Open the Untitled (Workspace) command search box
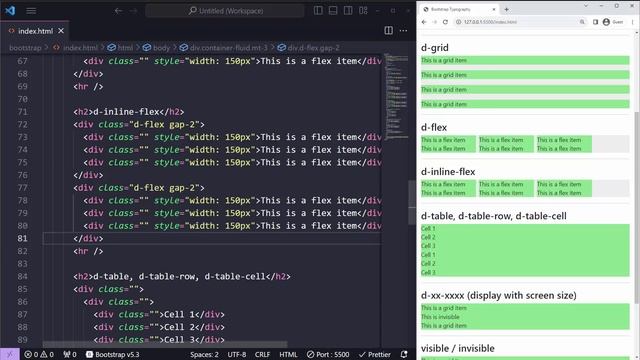Screen dimensions: 640x360 (x=225, y=11)
